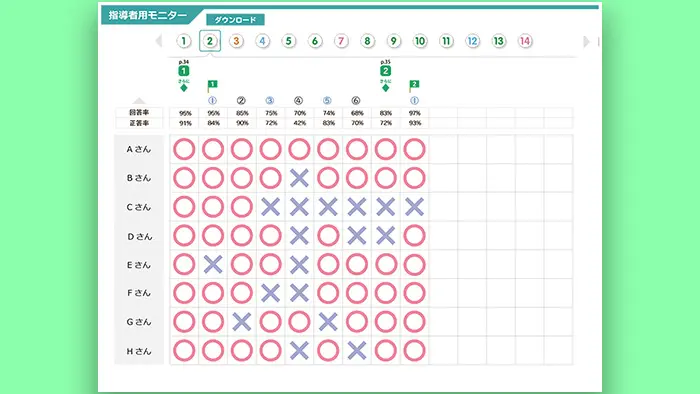Select student G さん
The image size is (700, 394).
point(139,322)
